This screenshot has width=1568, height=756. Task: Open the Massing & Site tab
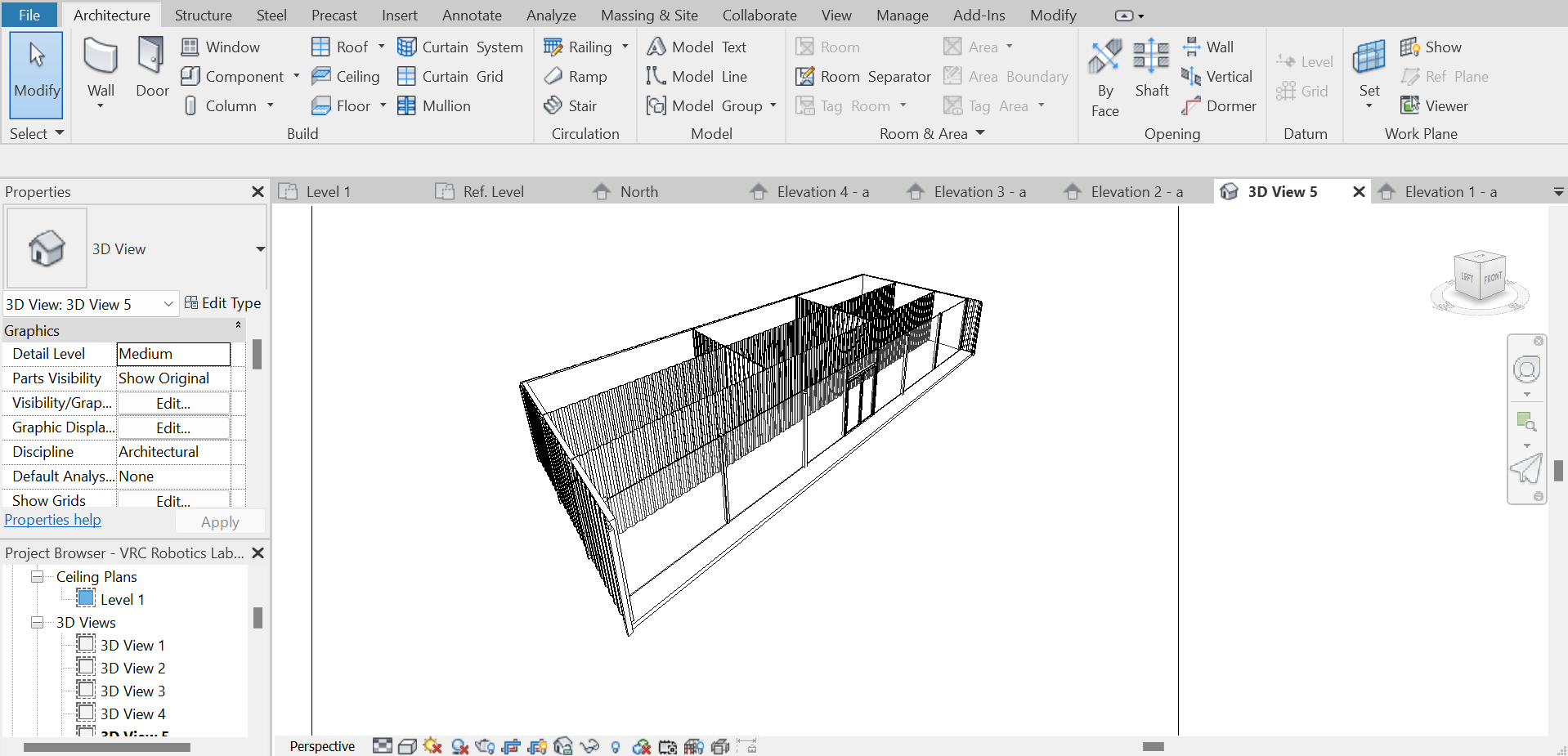coord(649,15)
